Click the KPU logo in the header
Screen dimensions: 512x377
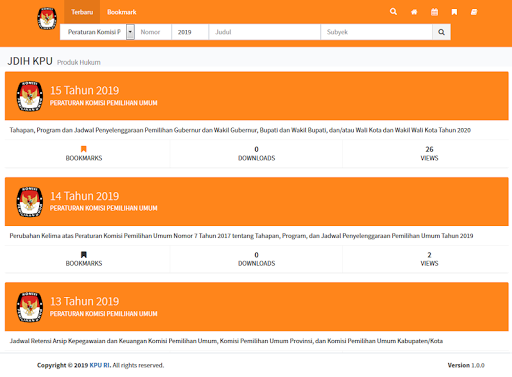pos(47,19)
